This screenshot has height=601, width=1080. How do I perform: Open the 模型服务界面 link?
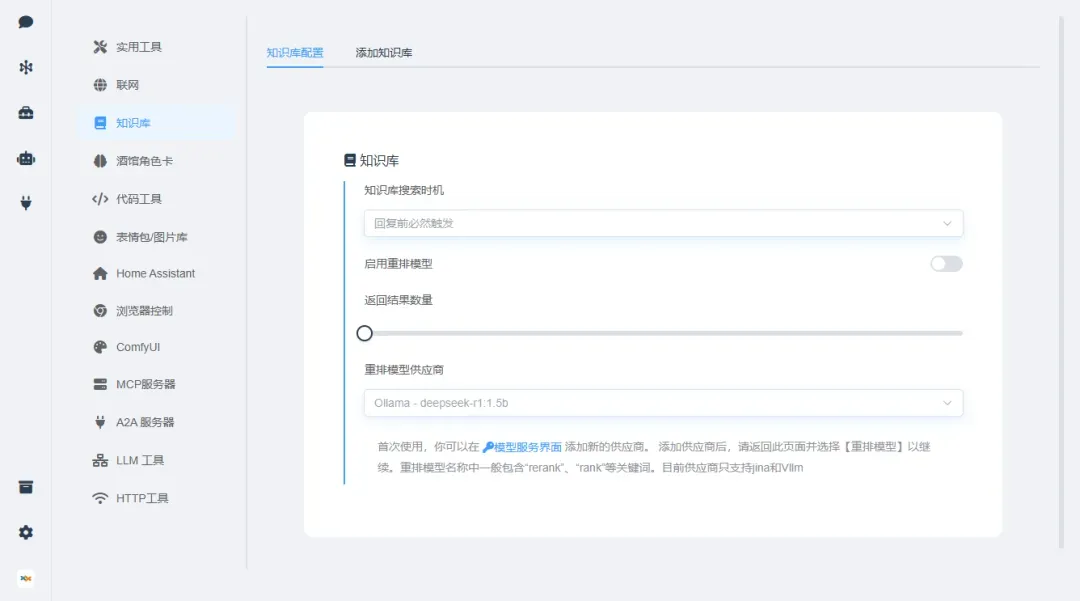(522, 447)
